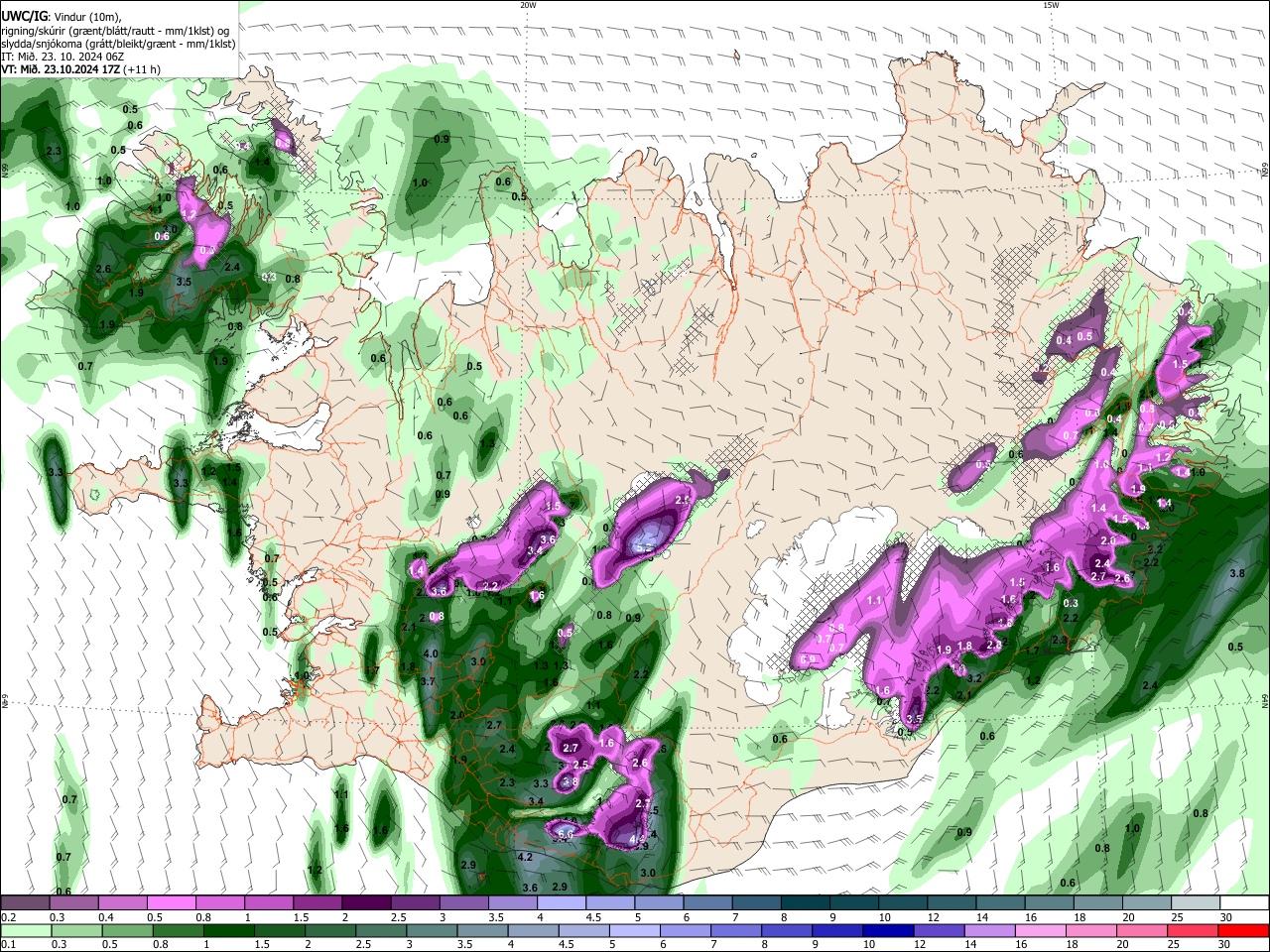Click the palest green swatch right of 0.1 on the lower scale
The height and width of the screenshot is (952, 1270).
tap(26, 930)
